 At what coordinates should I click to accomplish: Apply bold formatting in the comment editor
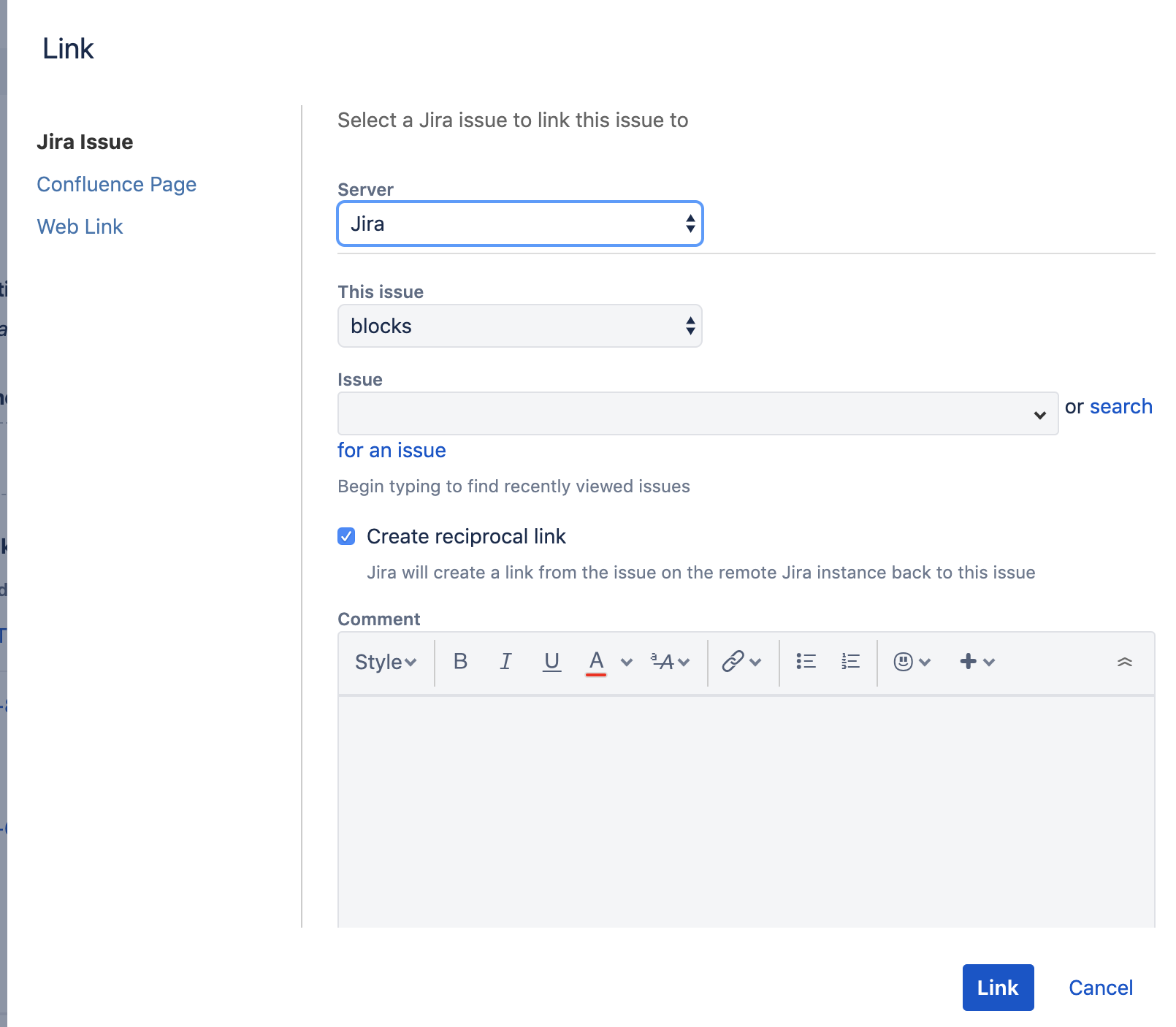pos(461,662)
